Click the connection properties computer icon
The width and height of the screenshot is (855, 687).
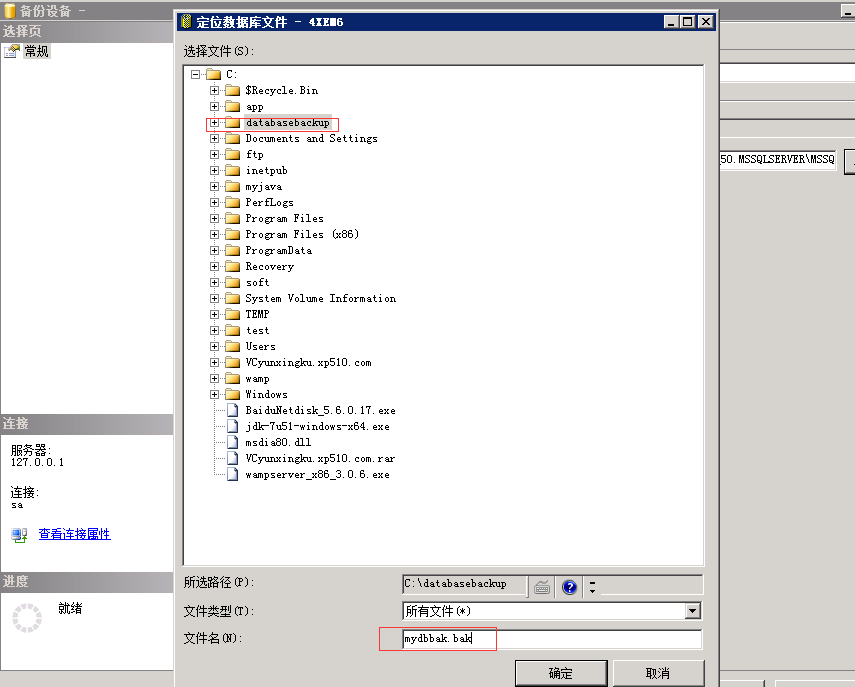pos(19,535)
